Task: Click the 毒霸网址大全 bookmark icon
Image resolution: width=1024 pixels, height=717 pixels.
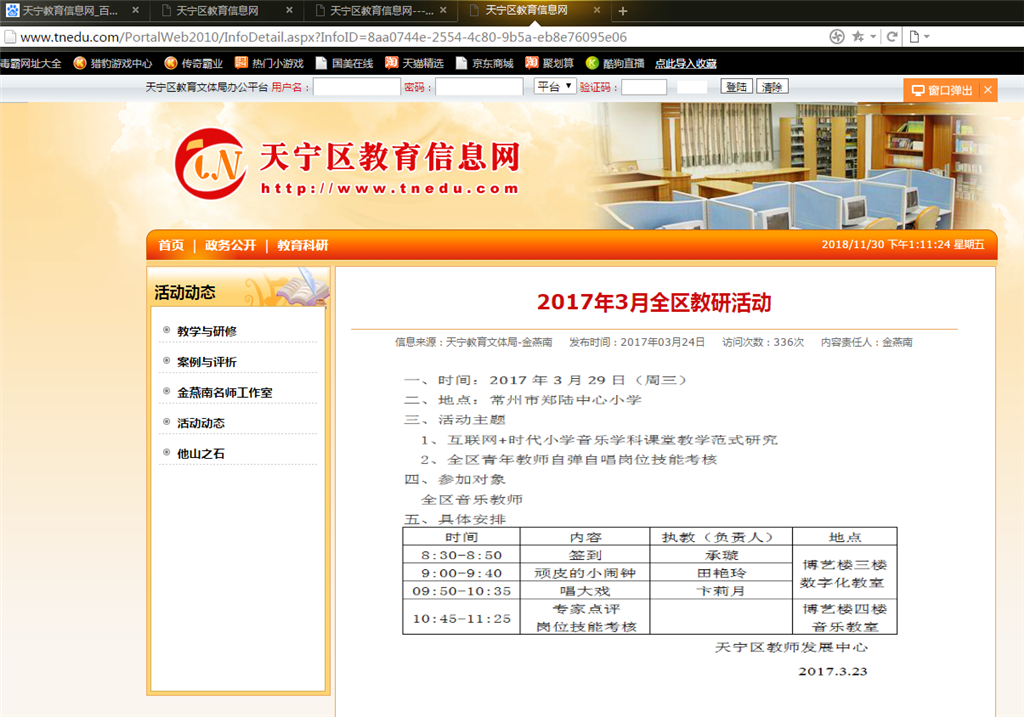Action: 32,62
